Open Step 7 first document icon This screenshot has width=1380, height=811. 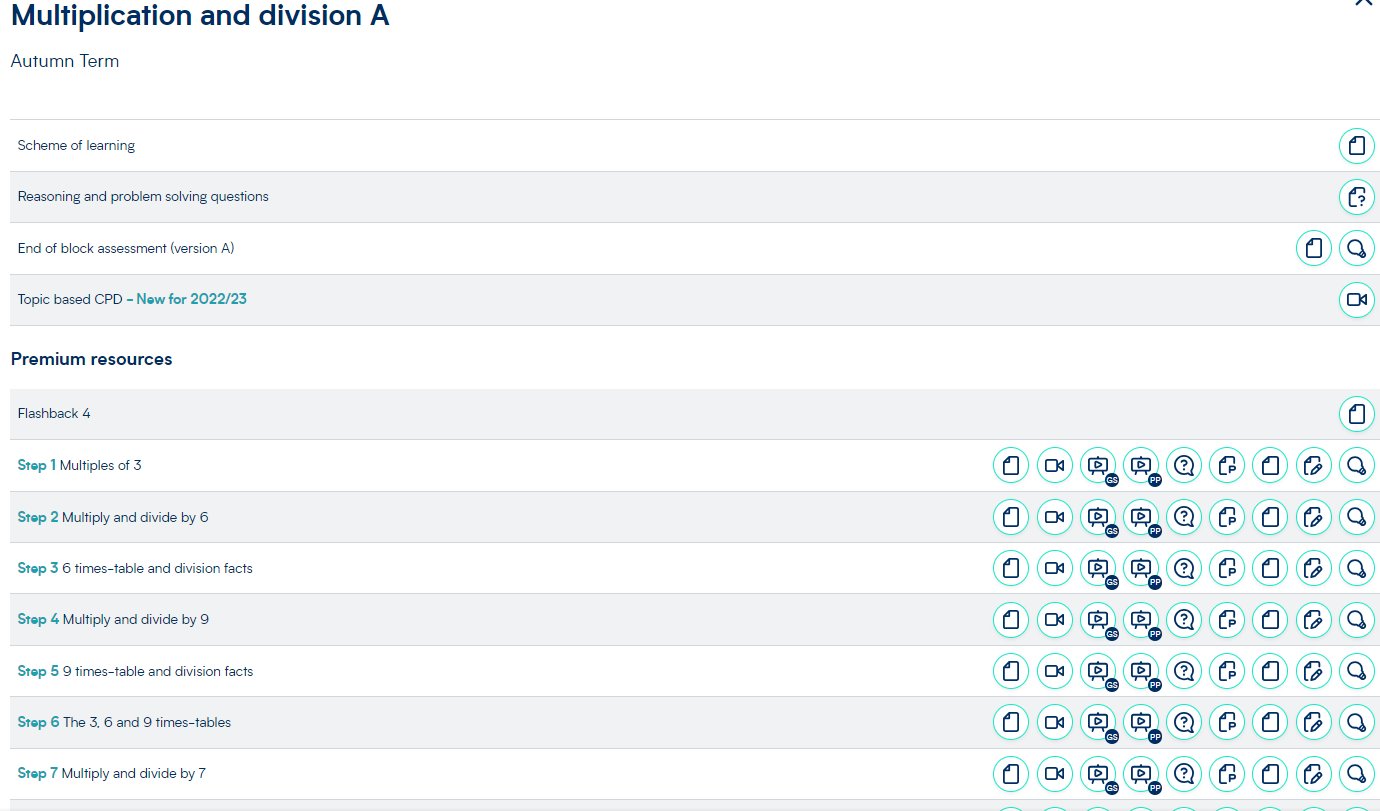pos(1011,773)
